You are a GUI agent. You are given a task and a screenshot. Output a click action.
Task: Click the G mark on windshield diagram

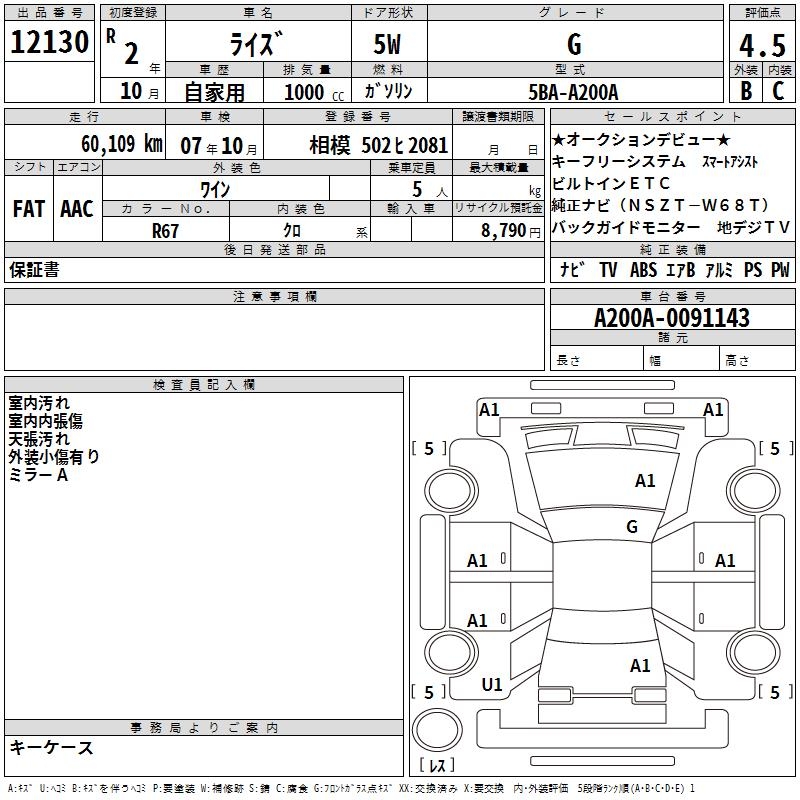point(632,526)
